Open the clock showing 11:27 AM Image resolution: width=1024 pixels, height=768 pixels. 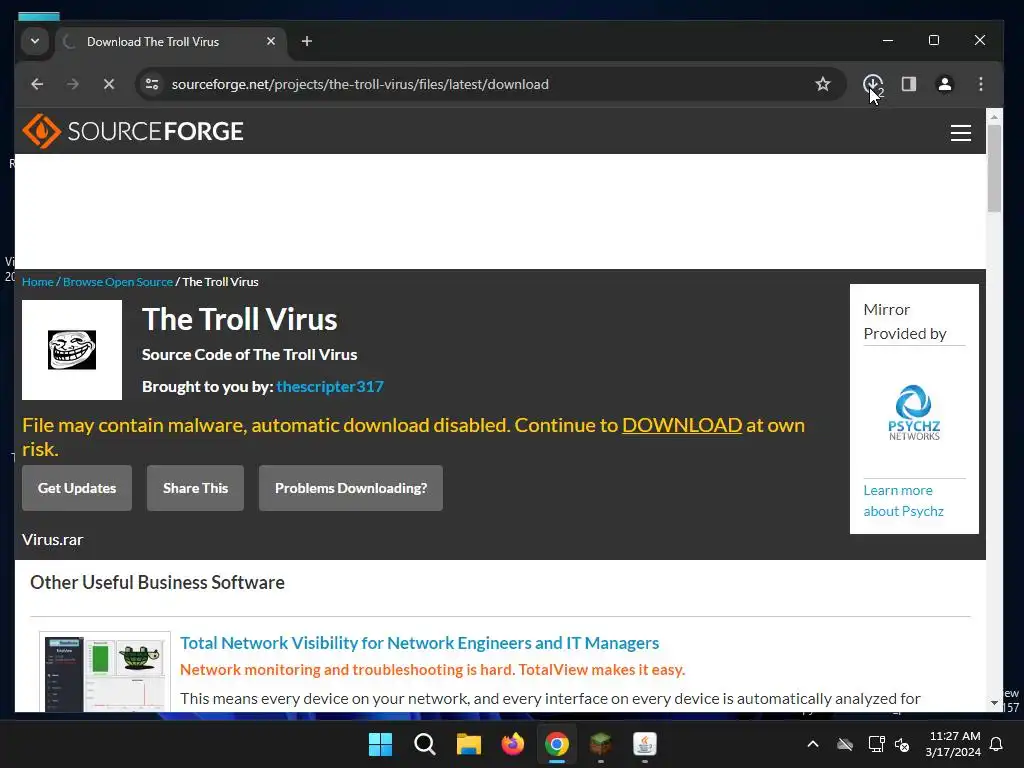[x=953, y=744]
